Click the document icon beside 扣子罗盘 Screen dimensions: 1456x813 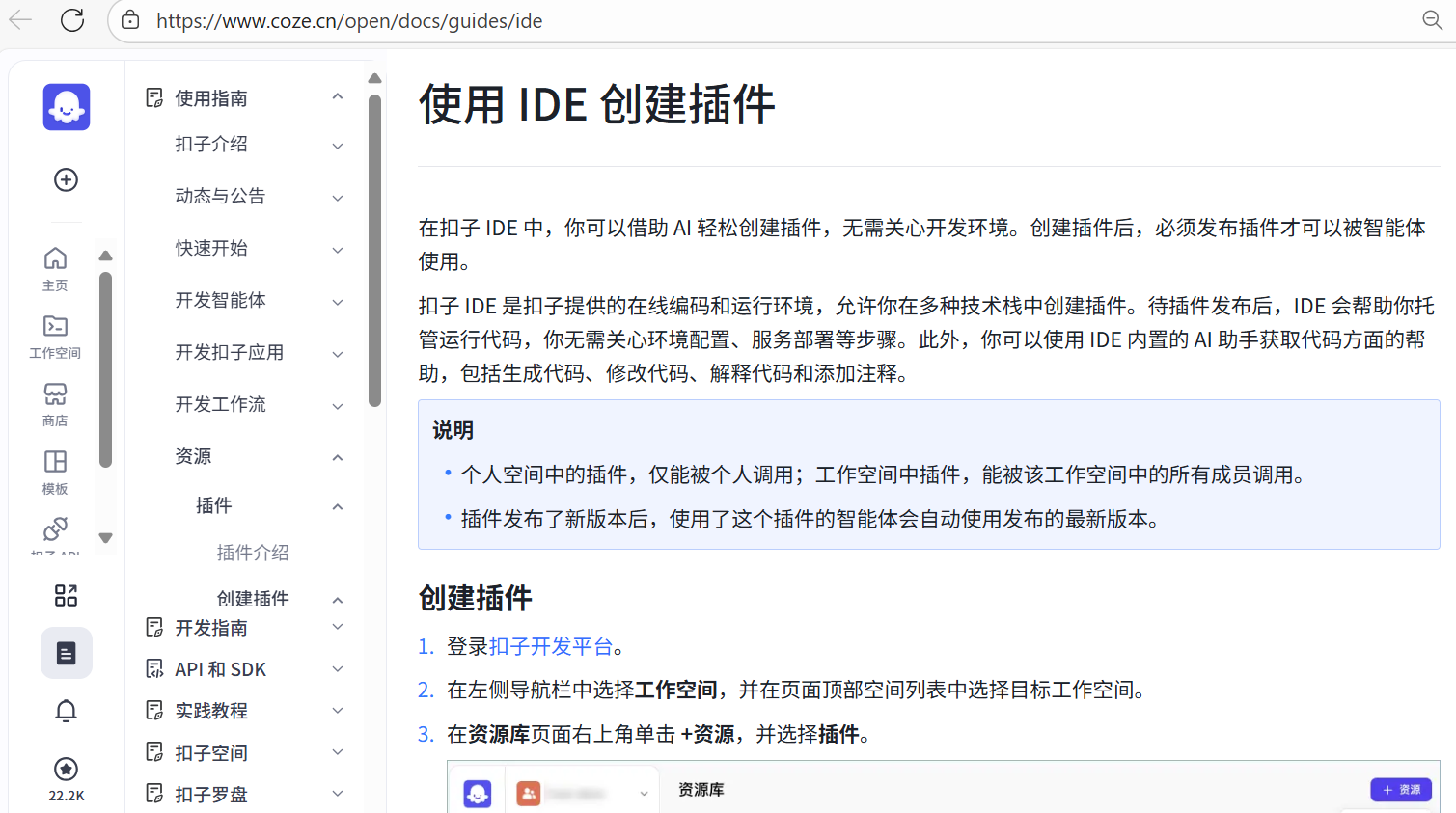point(154,793)
